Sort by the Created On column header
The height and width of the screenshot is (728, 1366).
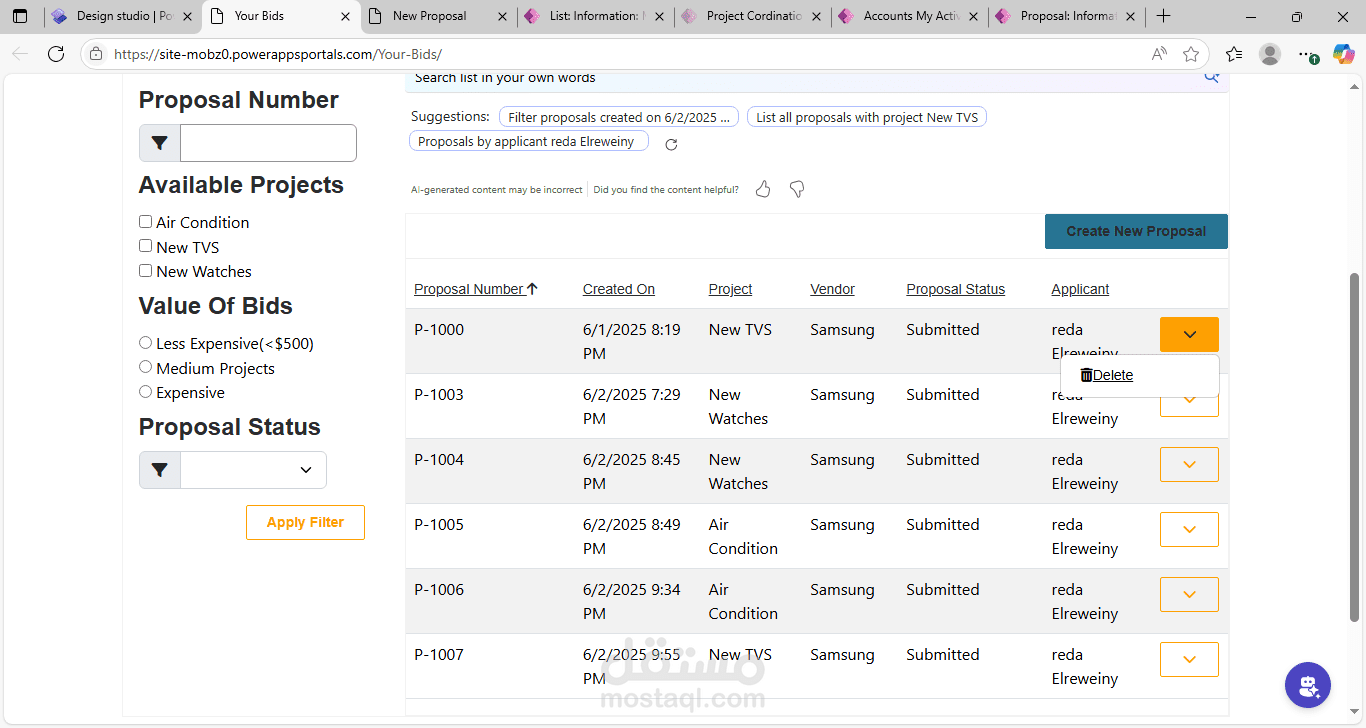[619, 289]
